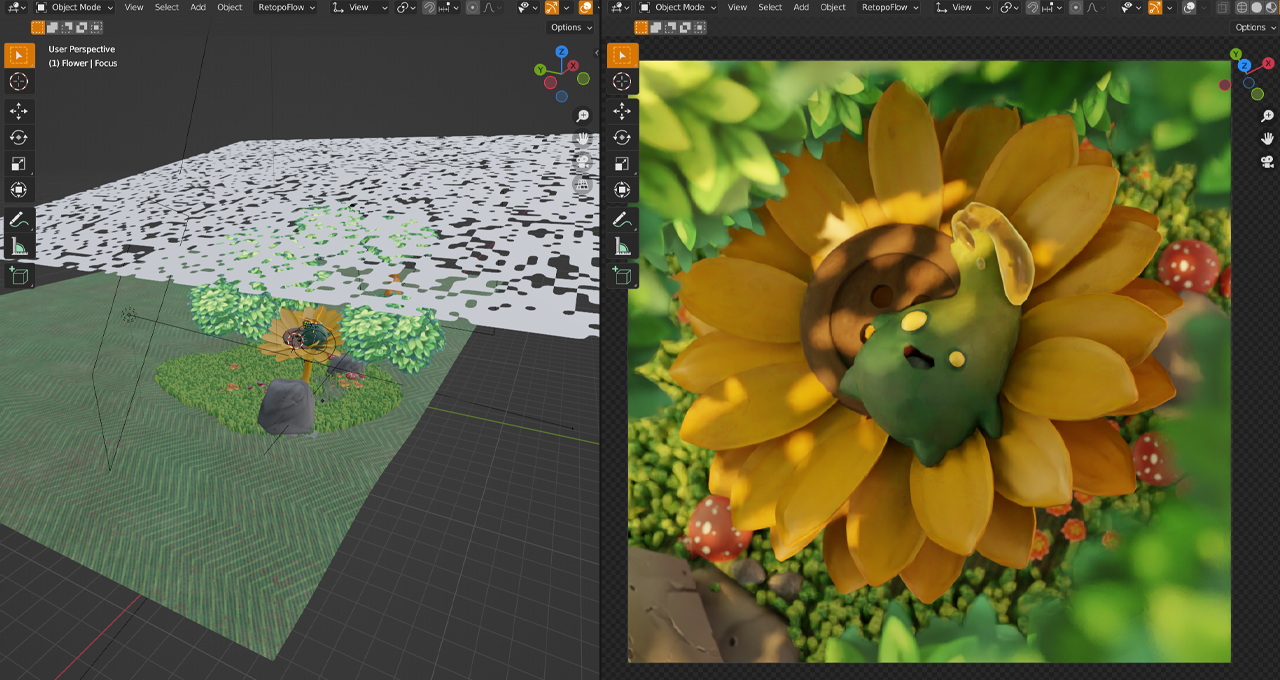Screen dimensions: 1280x680
Task: Toggle proportional editing in the header
Action: coord(475,8)
